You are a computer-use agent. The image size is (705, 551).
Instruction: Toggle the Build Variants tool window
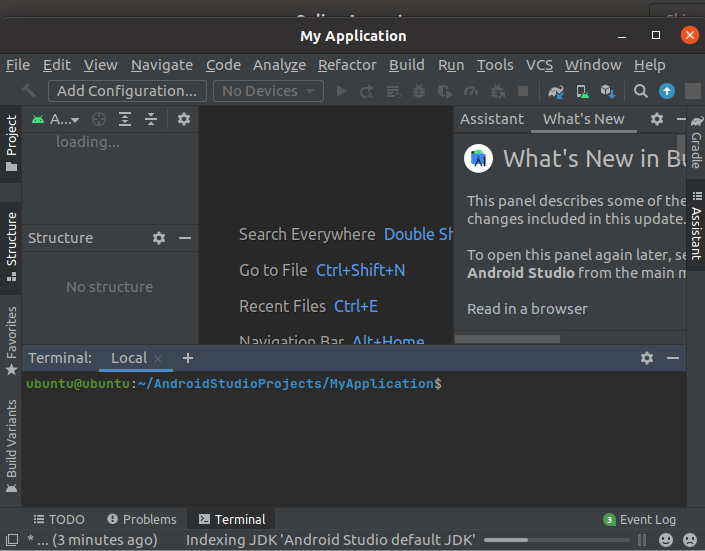(x=11, y=446)
